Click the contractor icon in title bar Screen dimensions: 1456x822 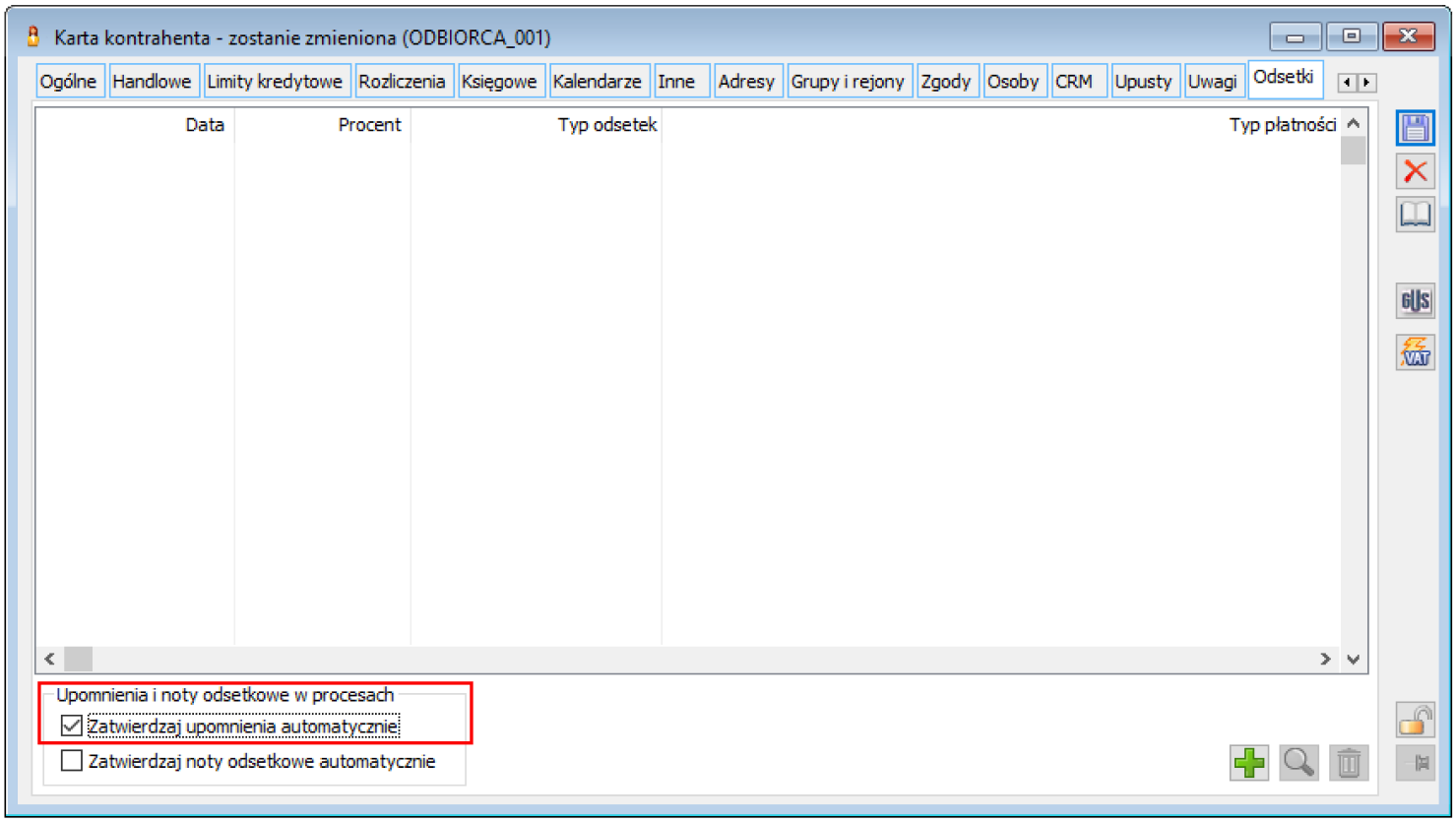click(x=33, y=37)
